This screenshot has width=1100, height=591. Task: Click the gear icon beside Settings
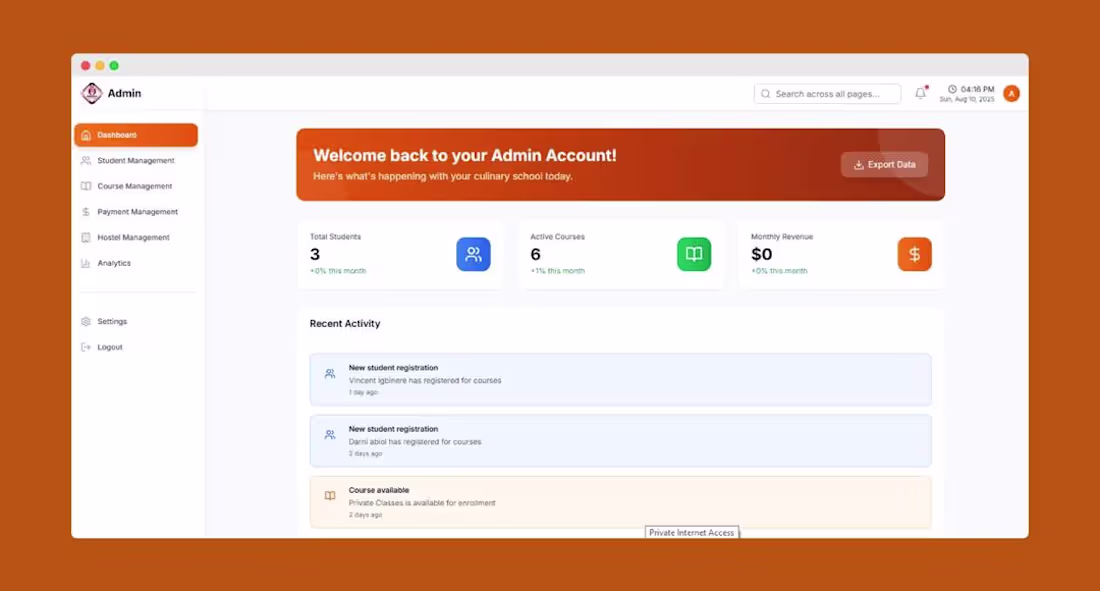coord(86,321)
